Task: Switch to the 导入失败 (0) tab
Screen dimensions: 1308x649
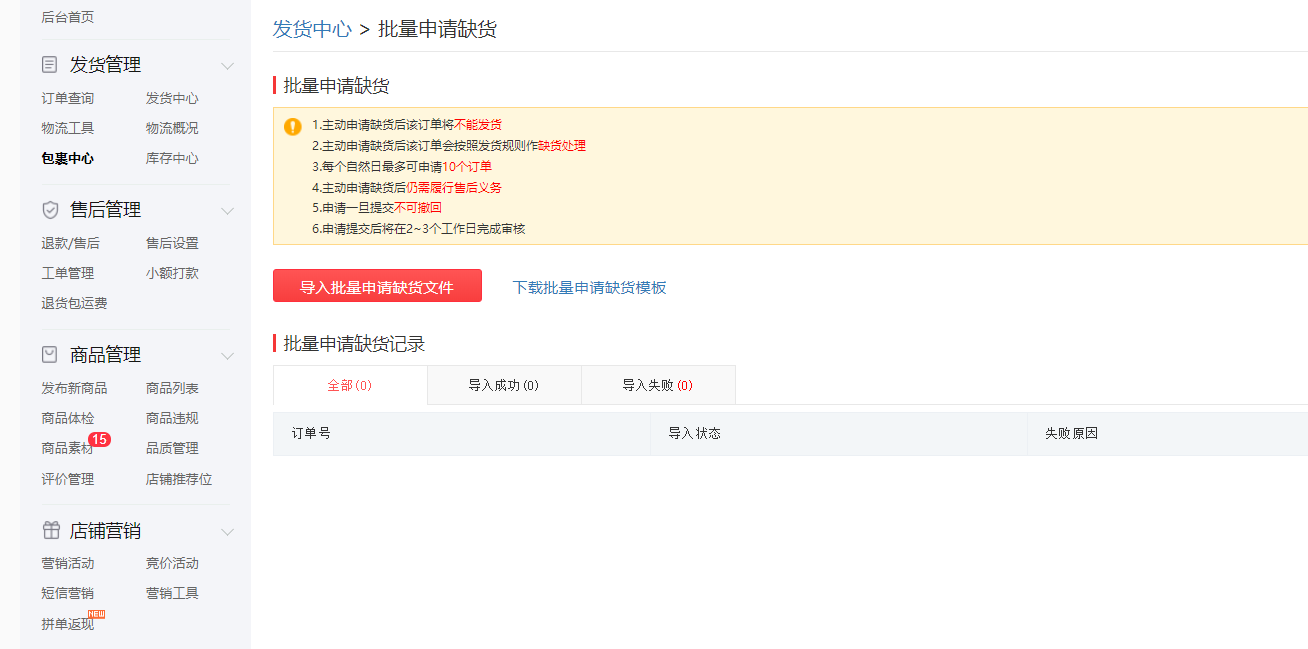Action: [658, 385]
